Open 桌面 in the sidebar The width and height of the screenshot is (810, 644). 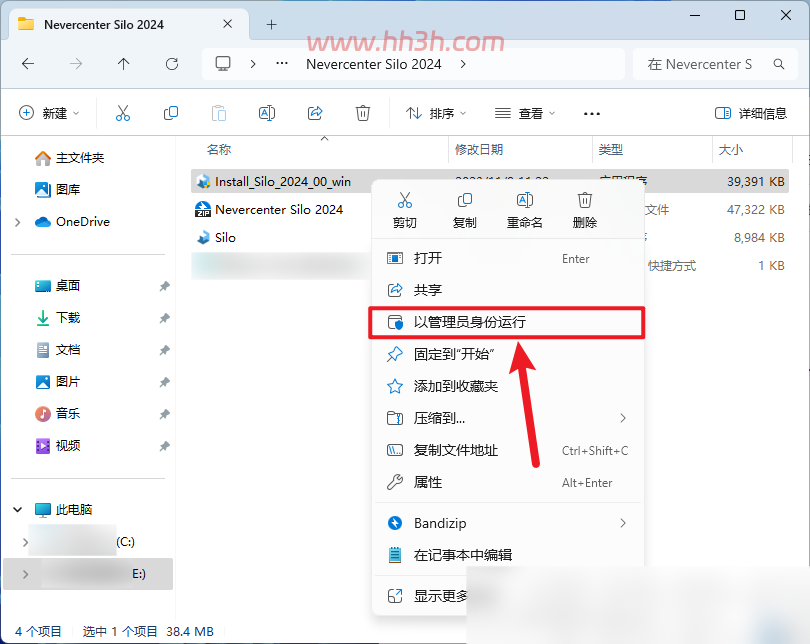pyautogui.click(x=57, y=286)
